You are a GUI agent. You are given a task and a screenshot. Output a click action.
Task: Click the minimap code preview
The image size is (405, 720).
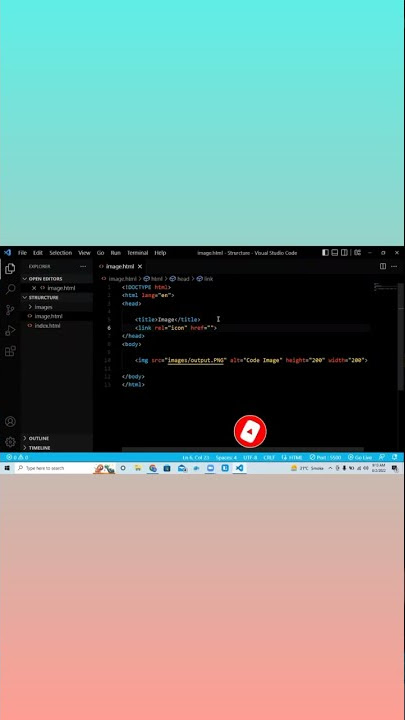[385, 287]
